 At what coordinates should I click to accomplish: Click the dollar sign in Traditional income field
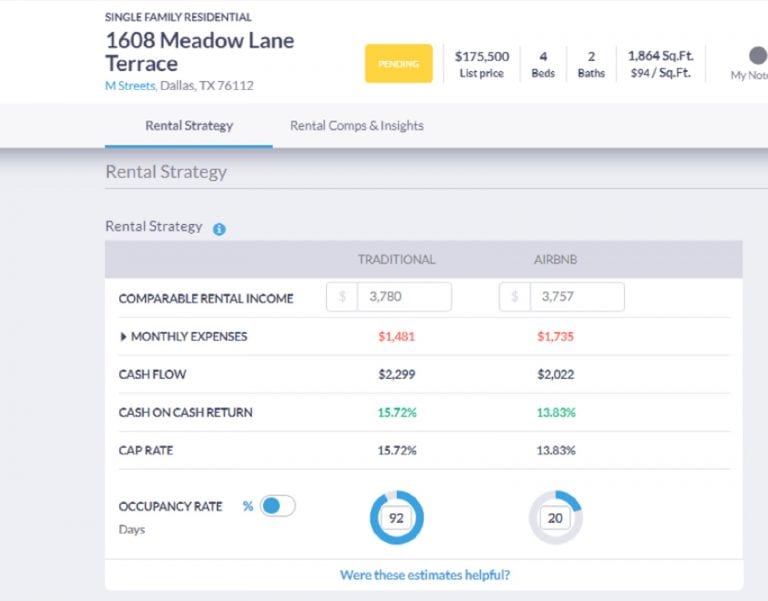(342, 297)
